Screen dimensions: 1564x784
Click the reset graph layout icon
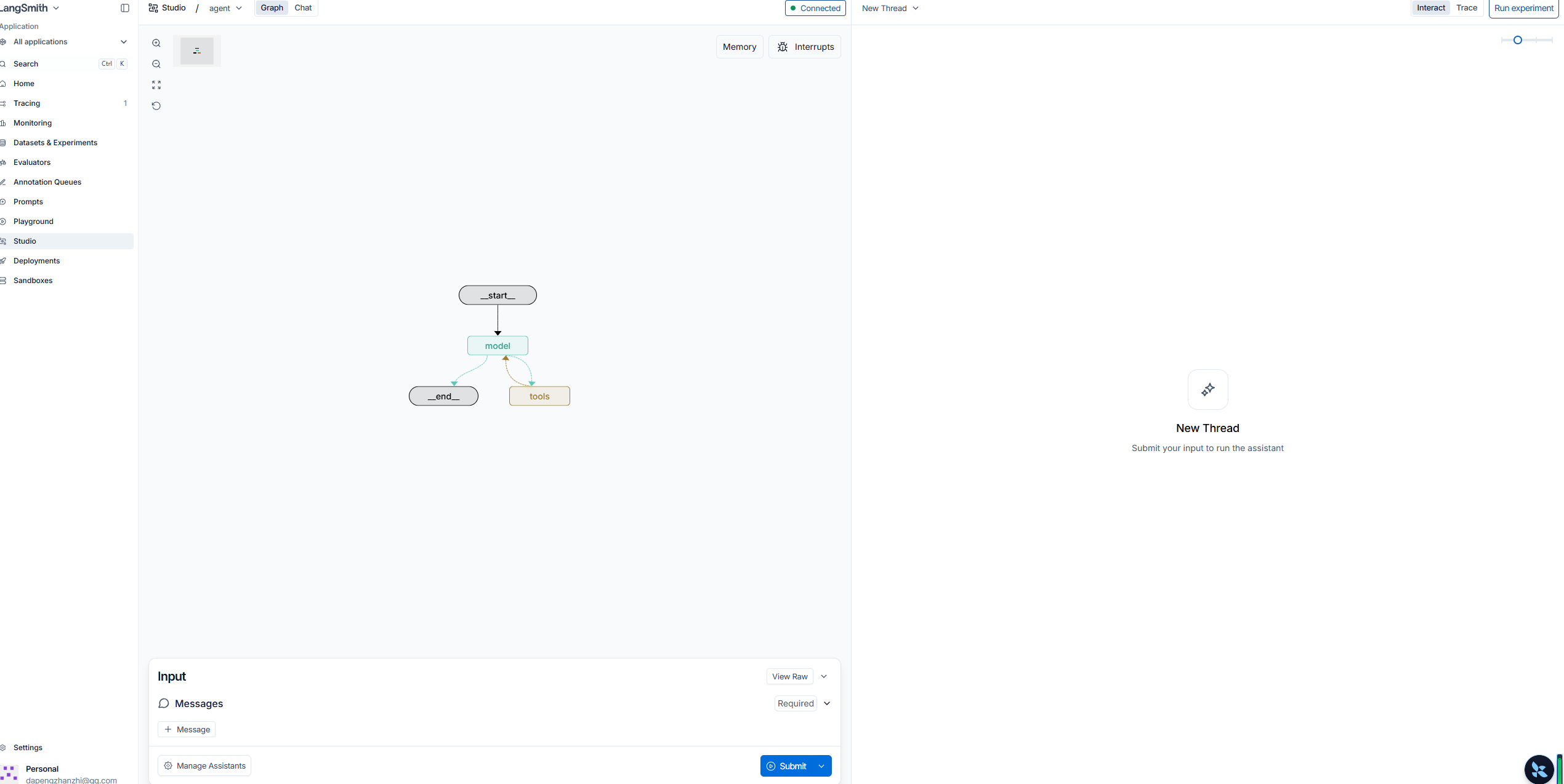click(156, 106)
